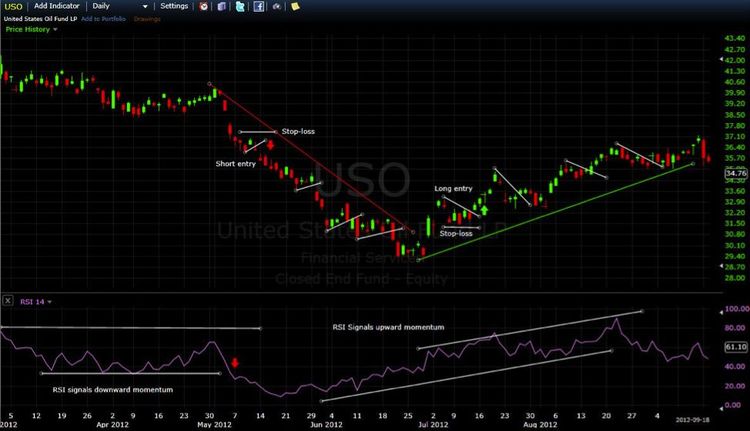
Task: Click the red down arrow on RSI panel
Action: [x=235, y=363]
